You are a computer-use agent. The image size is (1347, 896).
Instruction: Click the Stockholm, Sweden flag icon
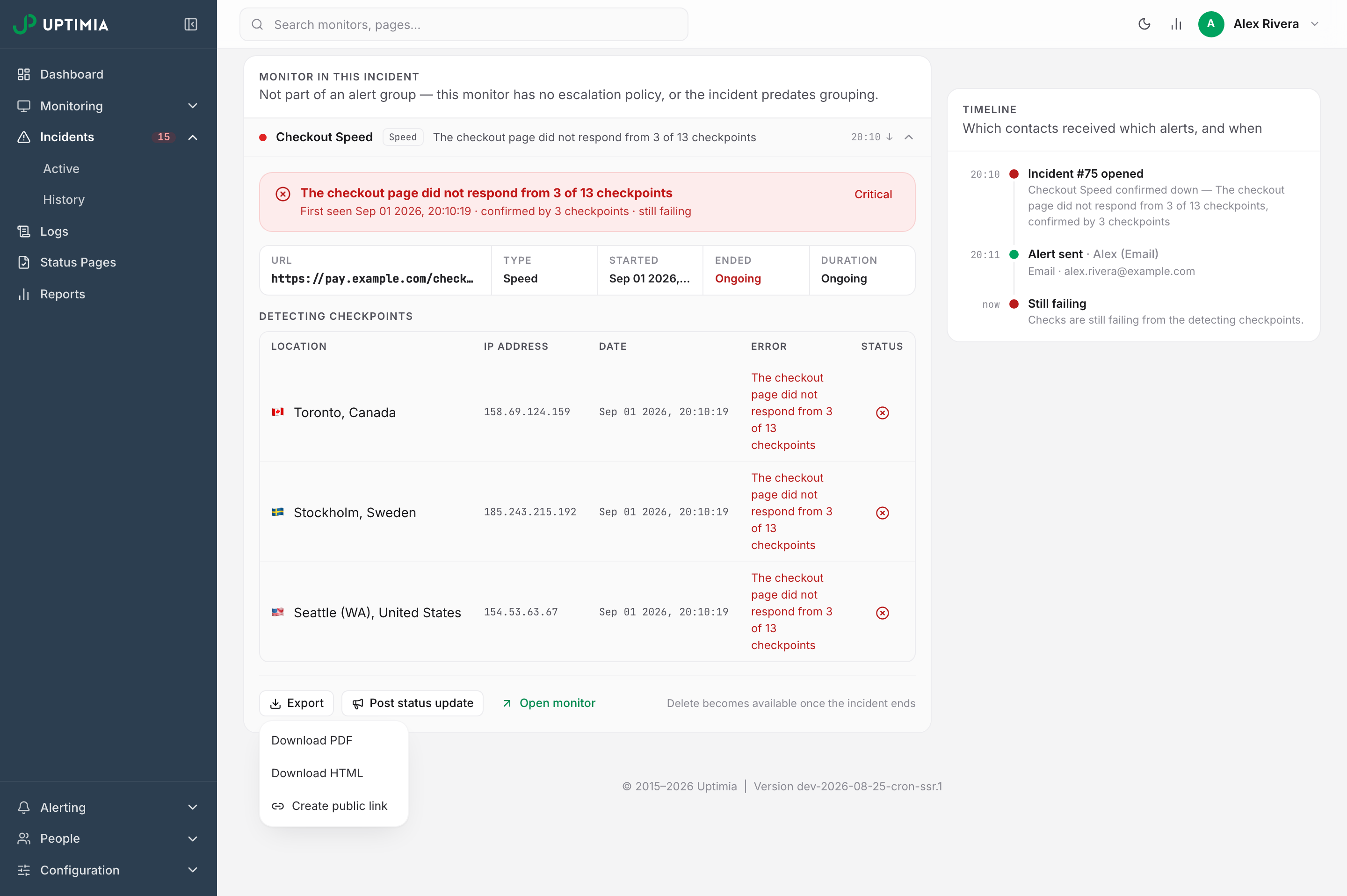[278, 512]
